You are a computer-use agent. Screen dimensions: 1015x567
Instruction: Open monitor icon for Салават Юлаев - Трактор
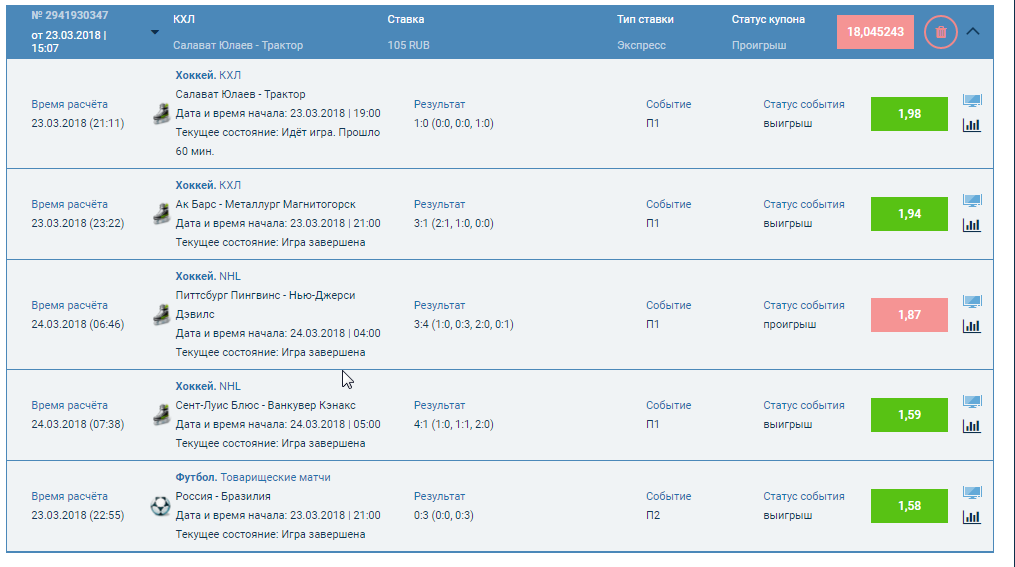971,101
